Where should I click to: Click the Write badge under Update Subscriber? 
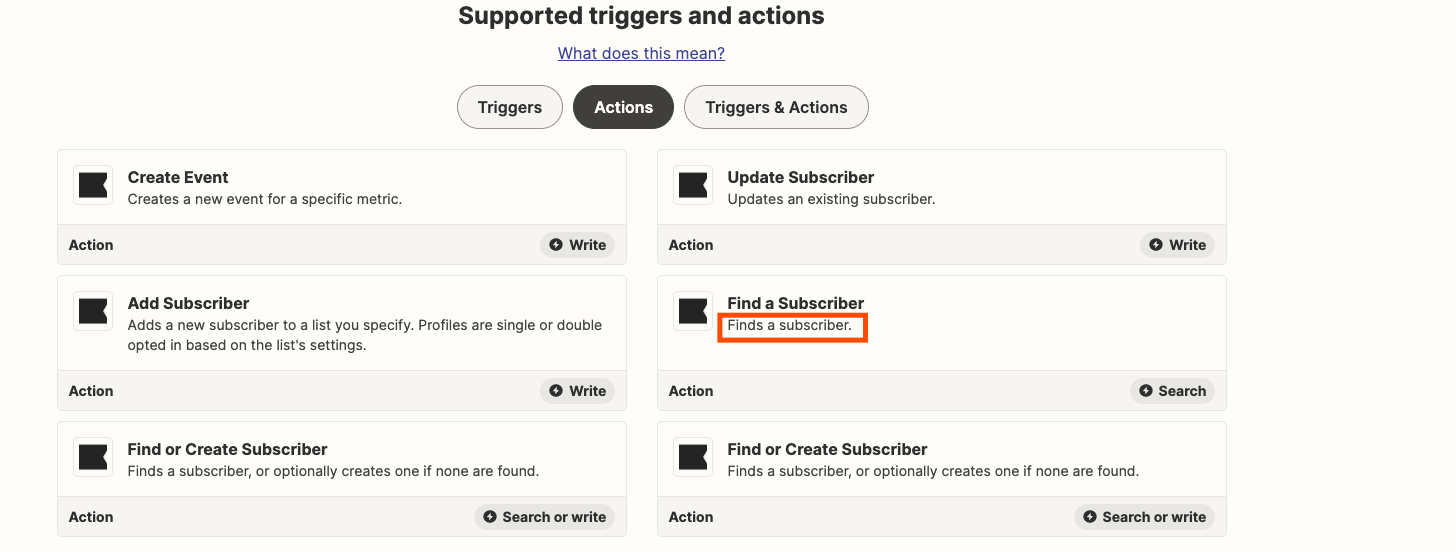[1177, 245]
